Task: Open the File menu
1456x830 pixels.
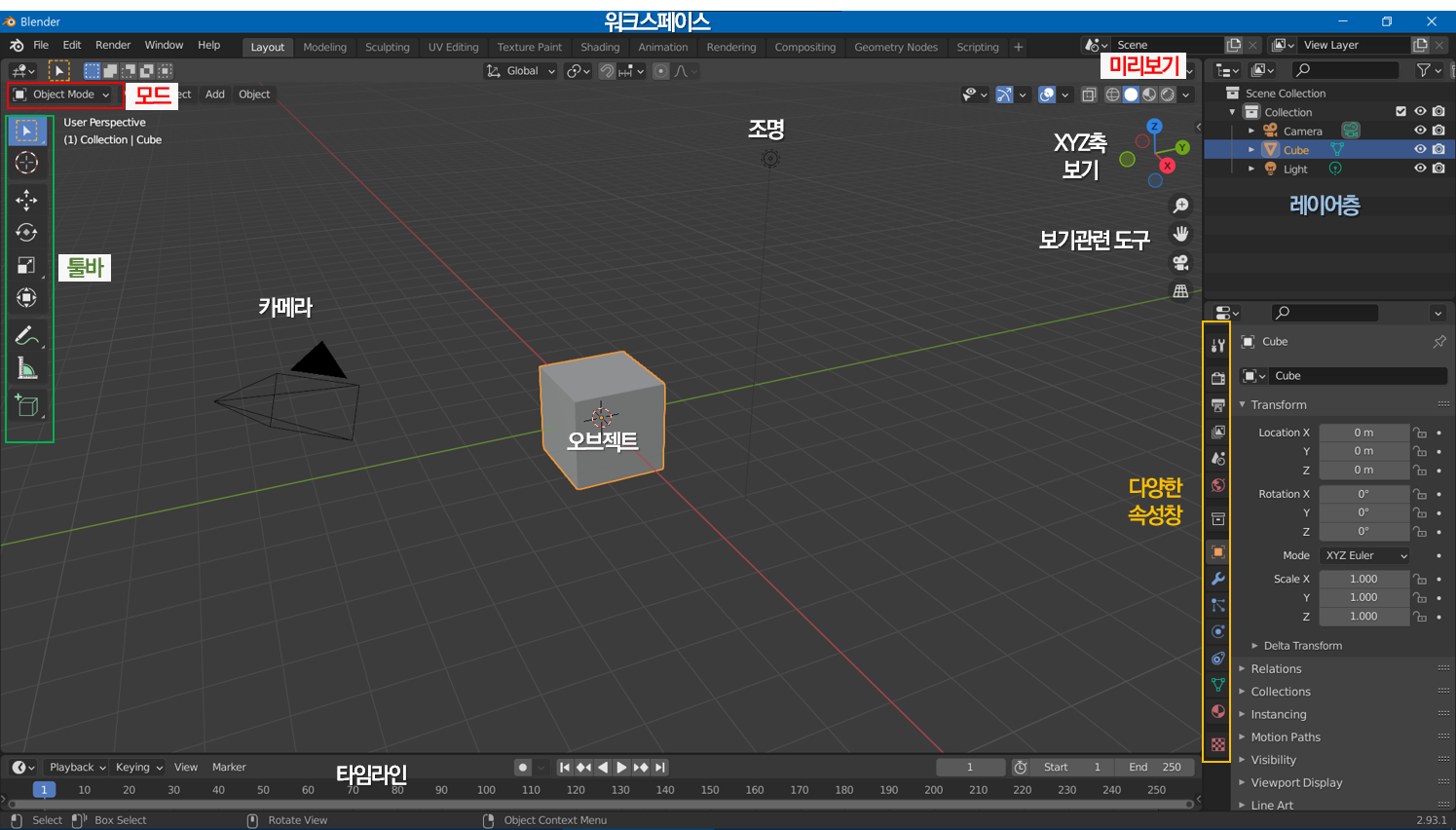Action: pos(41,45)
